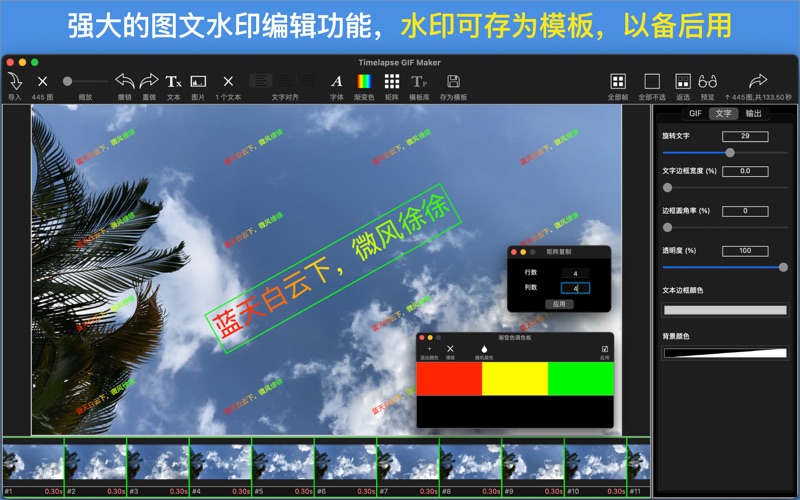Click 随机颜色 droplet icon
Screen dimensions: 800x500
484,349
